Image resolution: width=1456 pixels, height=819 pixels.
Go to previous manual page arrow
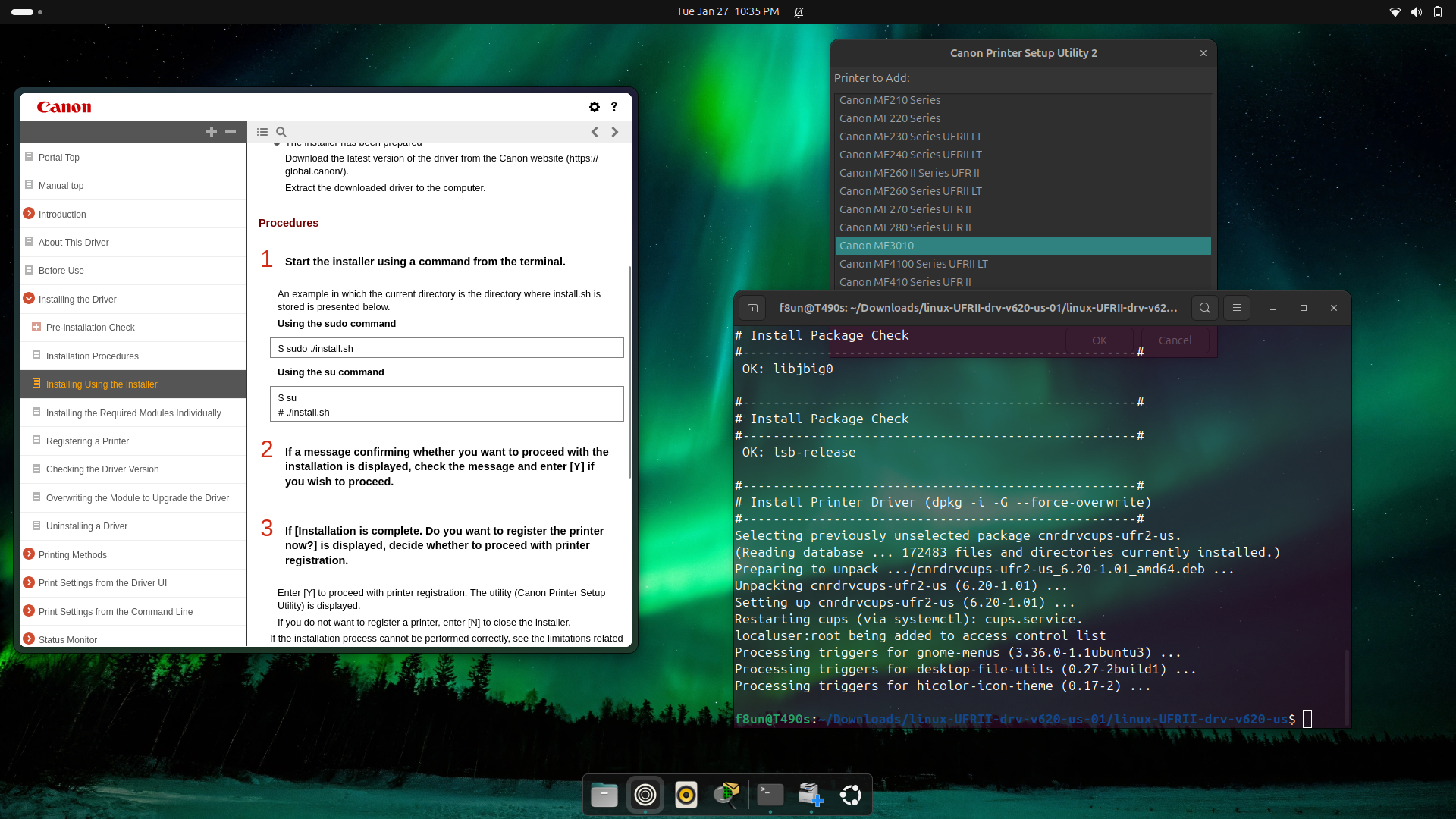pyautogui.click(x=595, y=132)
